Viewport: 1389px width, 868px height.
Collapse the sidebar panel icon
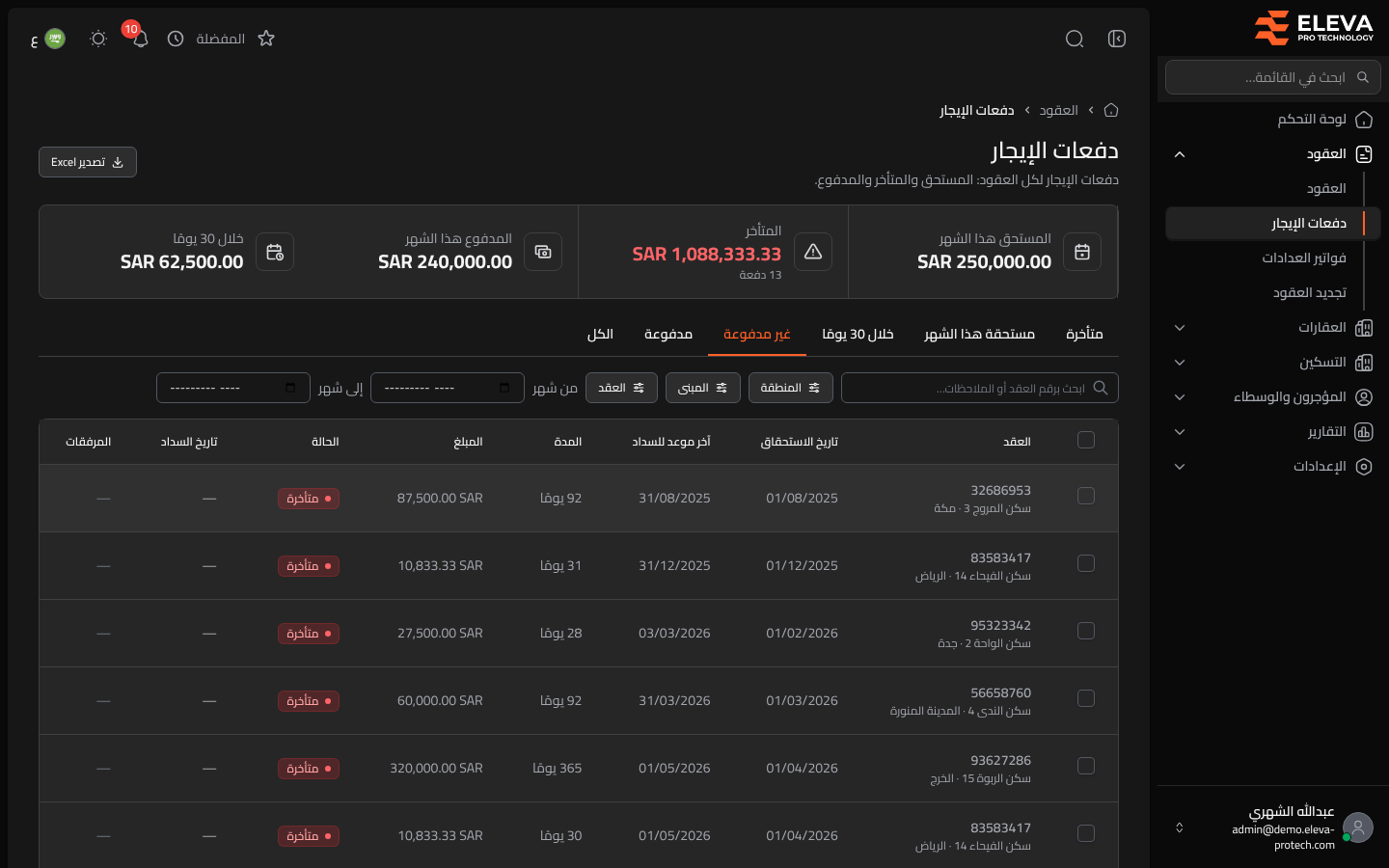coord(1117,39)
